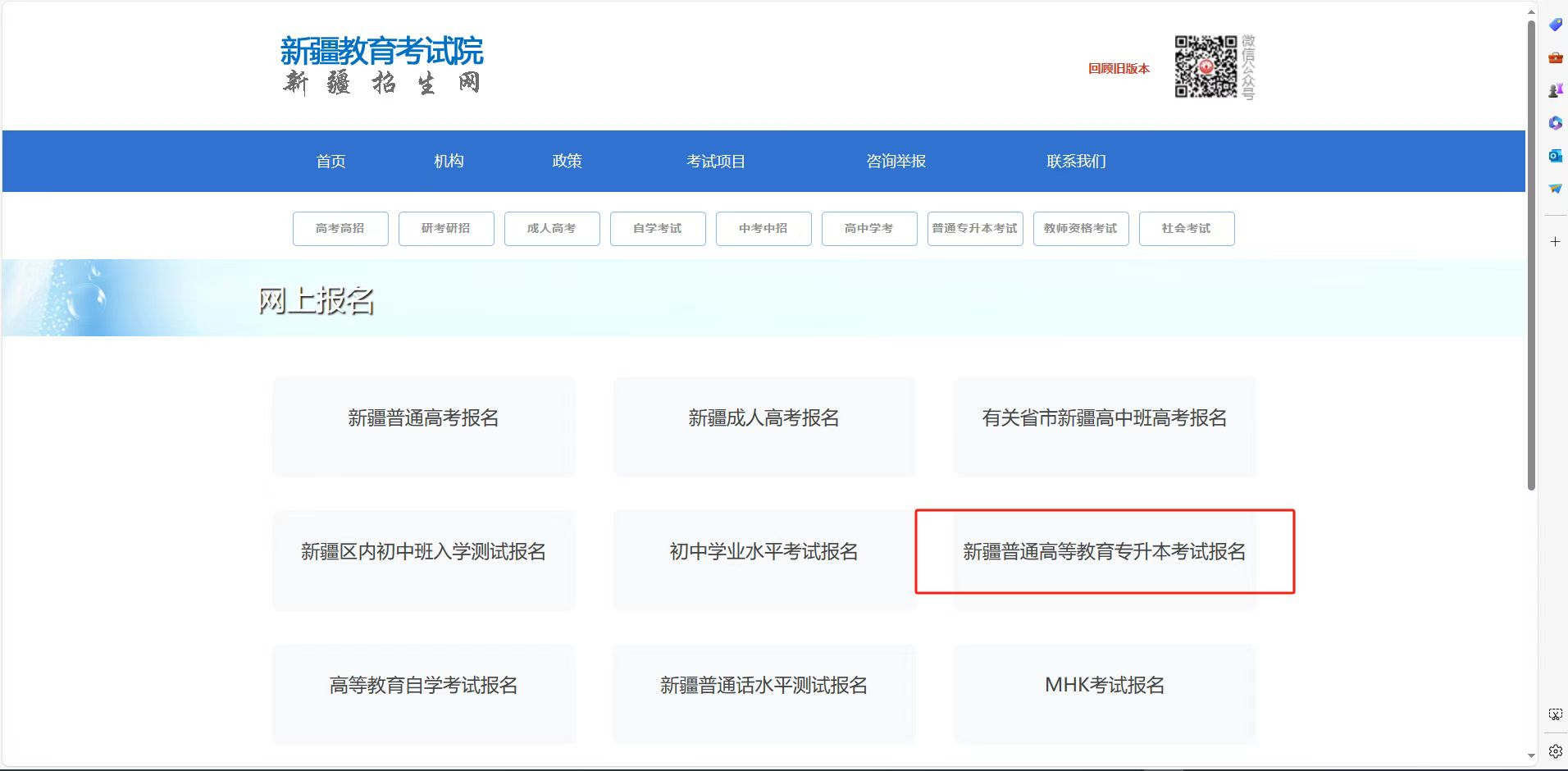
Task: Select the 普通专升本考试 category button
Action: [975, 229]
